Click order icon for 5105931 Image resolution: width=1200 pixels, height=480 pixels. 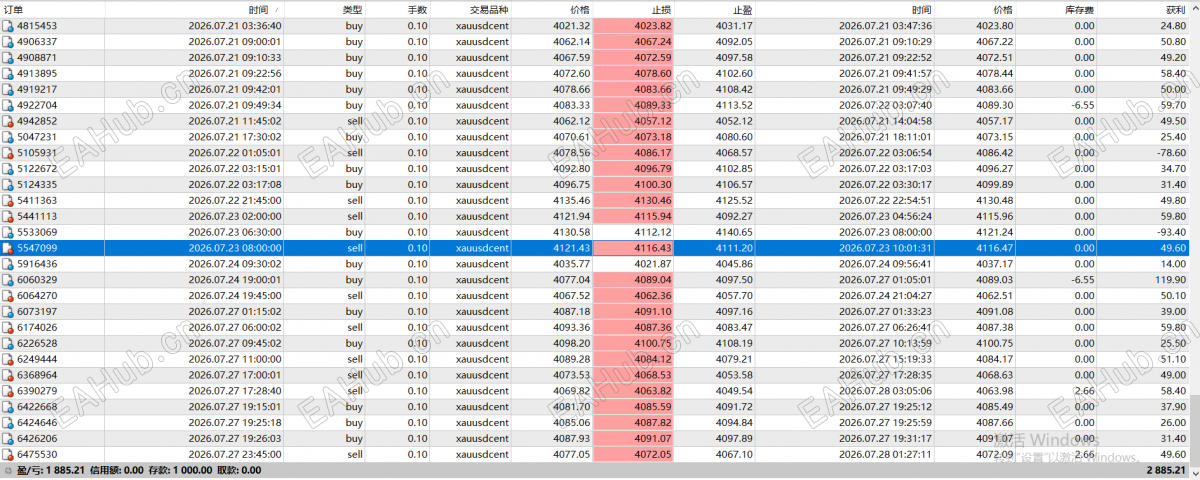click(9, 152)
